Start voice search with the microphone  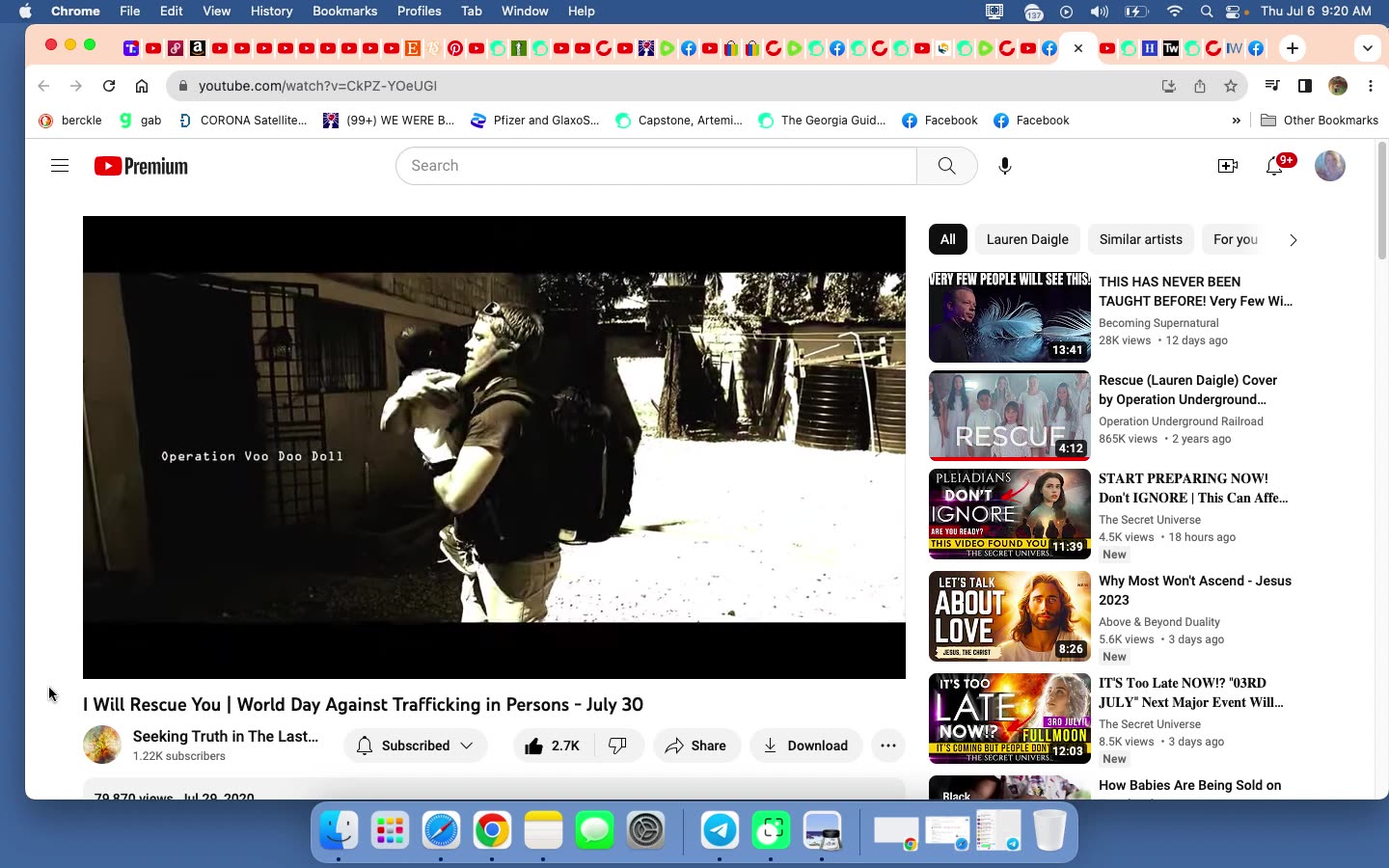[1005, 166]
